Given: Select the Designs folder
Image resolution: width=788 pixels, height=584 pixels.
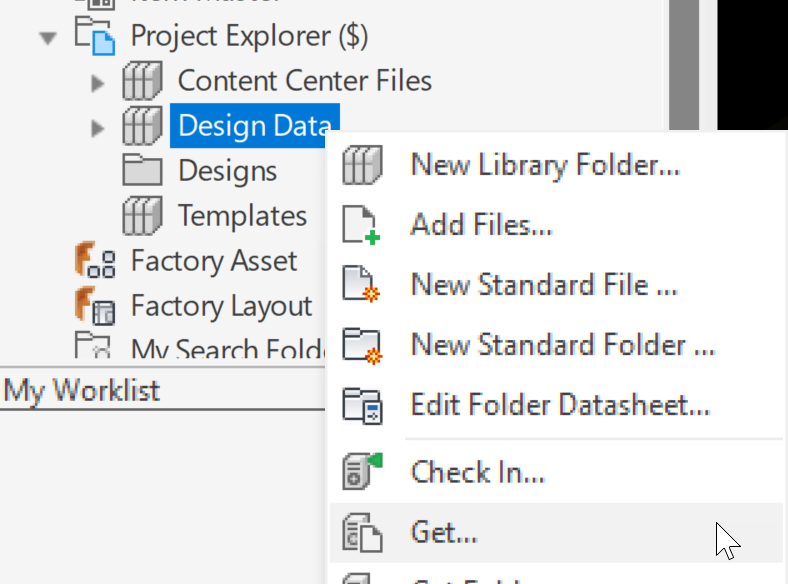Looking at the screenshot, I should tap(227, 171).
